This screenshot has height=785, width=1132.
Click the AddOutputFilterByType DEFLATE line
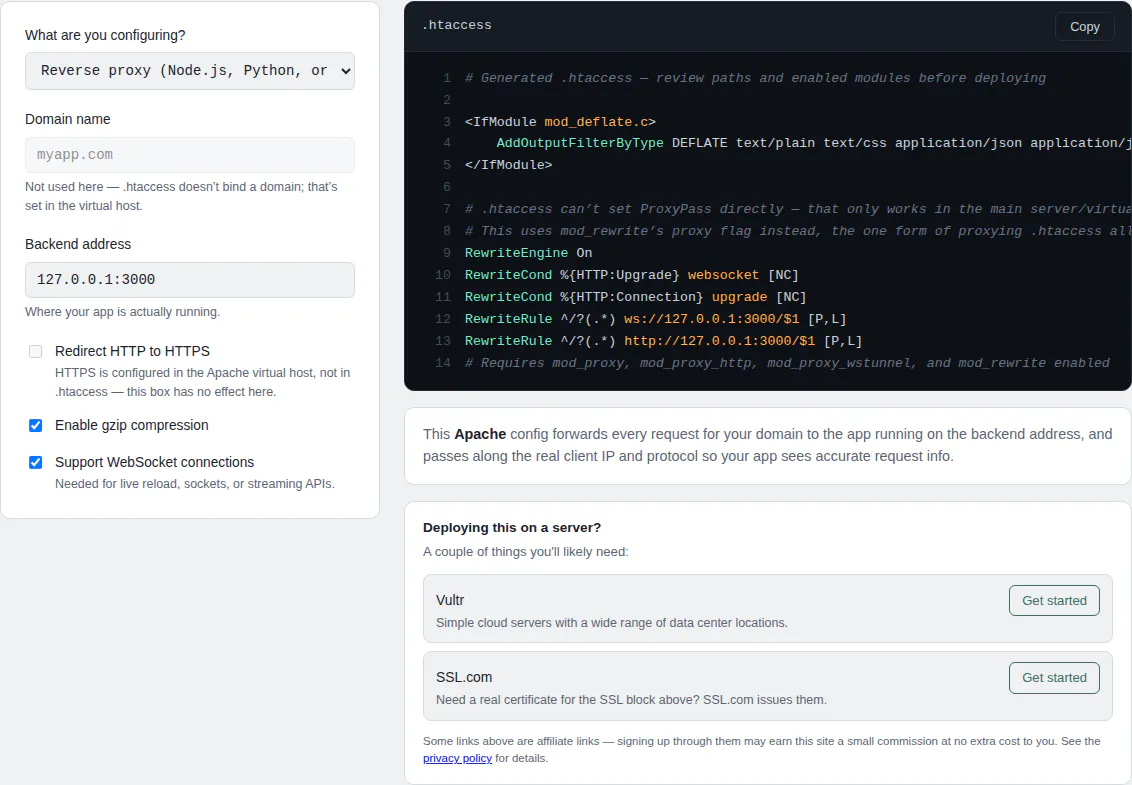(x=814, y=143)
